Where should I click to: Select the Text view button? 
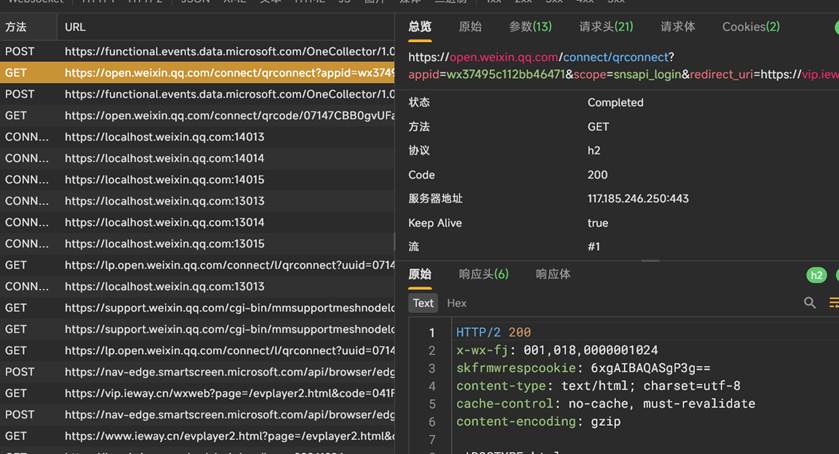423,303
